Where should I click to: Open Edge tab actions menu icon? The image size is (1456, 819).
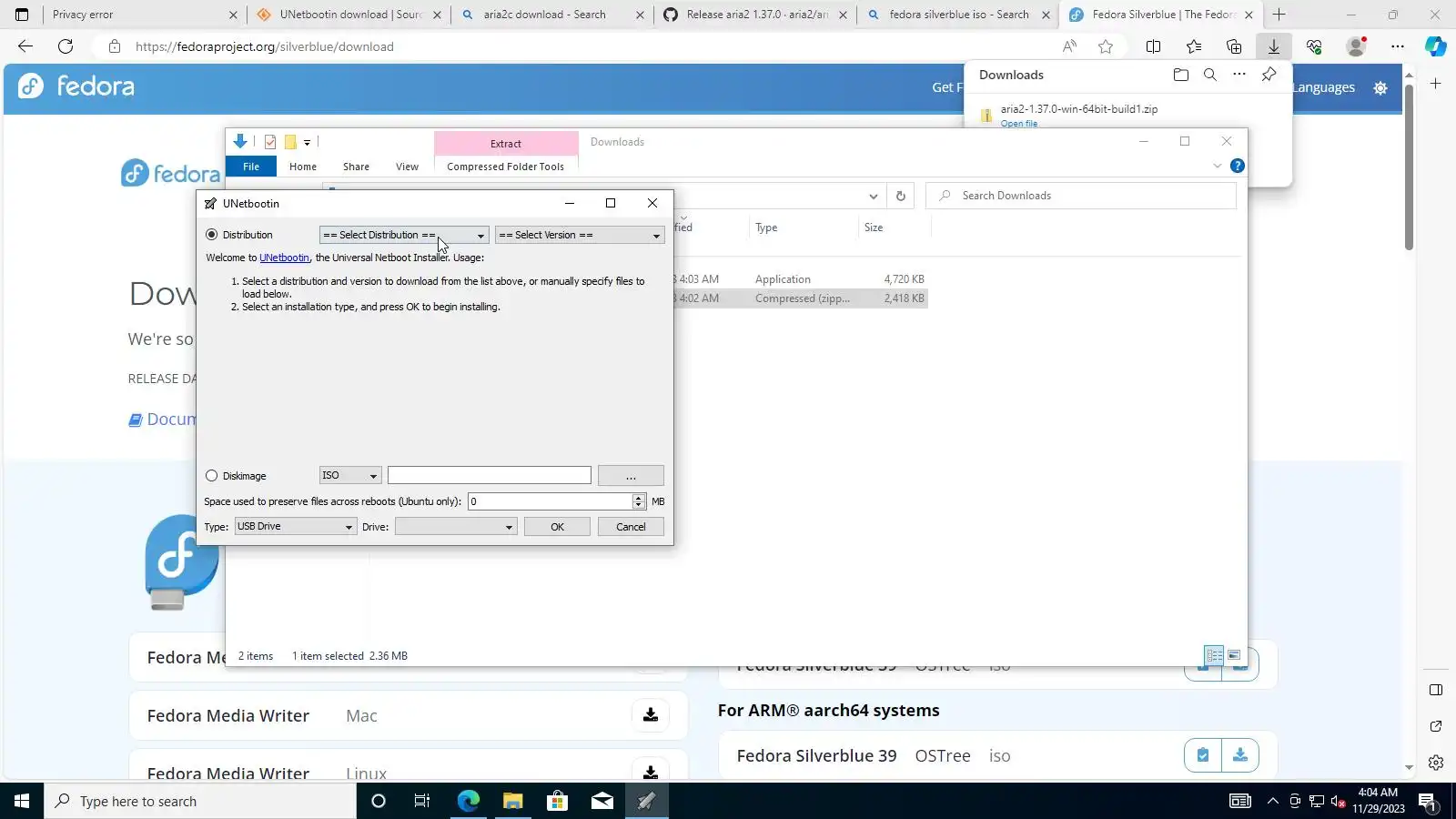[x=22, y=15]
